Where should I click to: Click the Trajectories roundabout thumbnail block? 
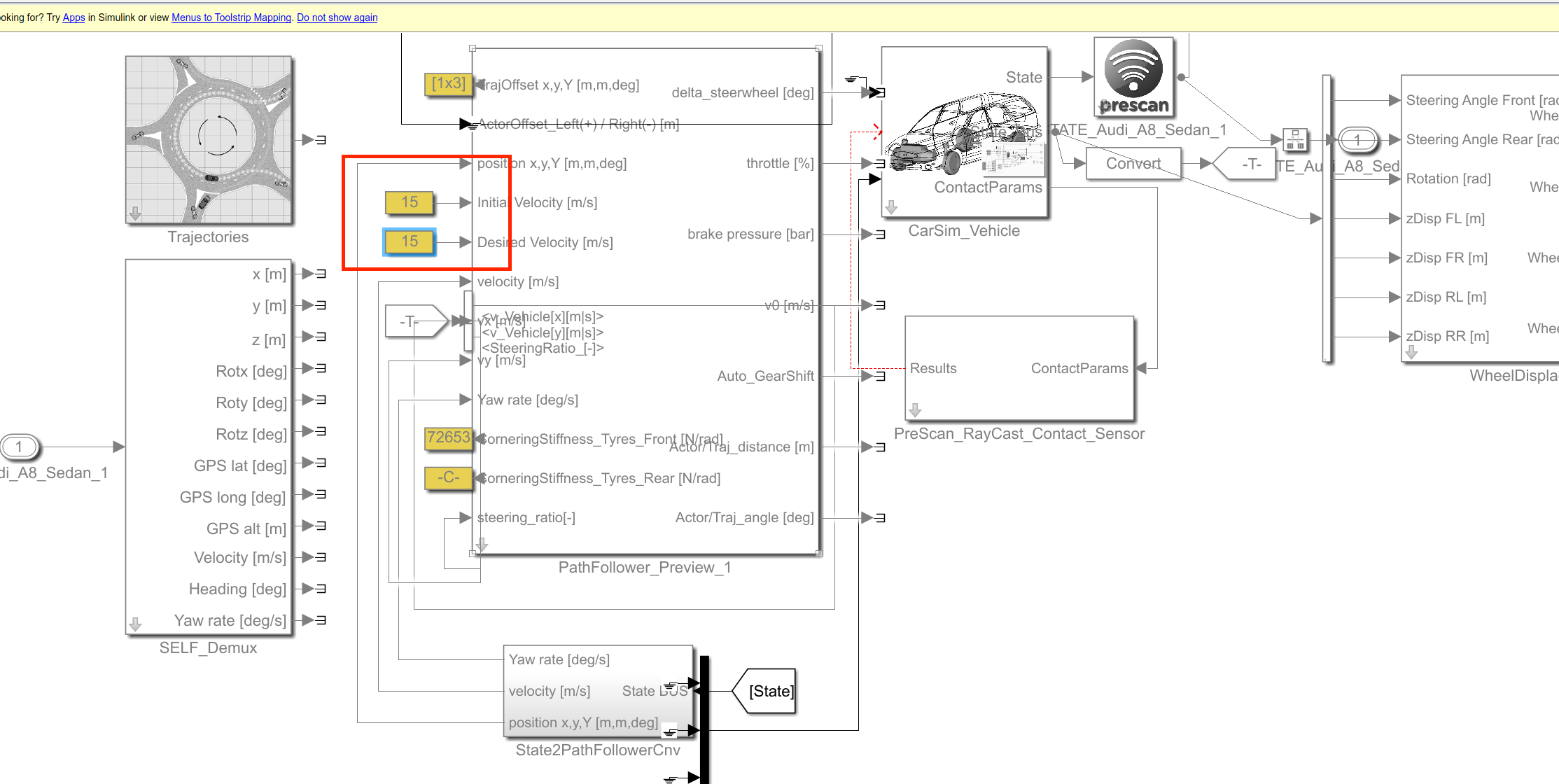[x=209, y=140]
